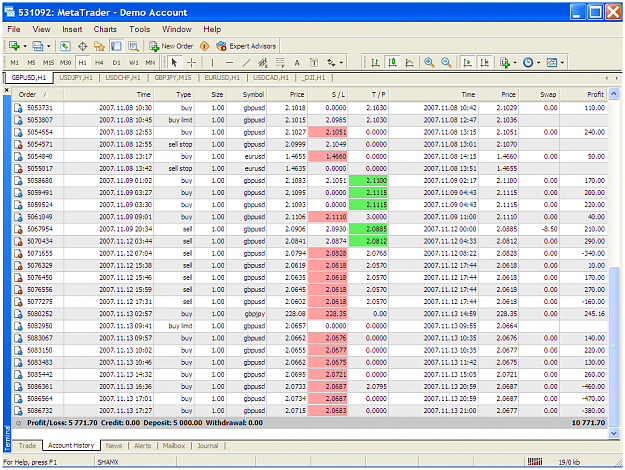Zoom in on the chart

(x=429, y=63)
